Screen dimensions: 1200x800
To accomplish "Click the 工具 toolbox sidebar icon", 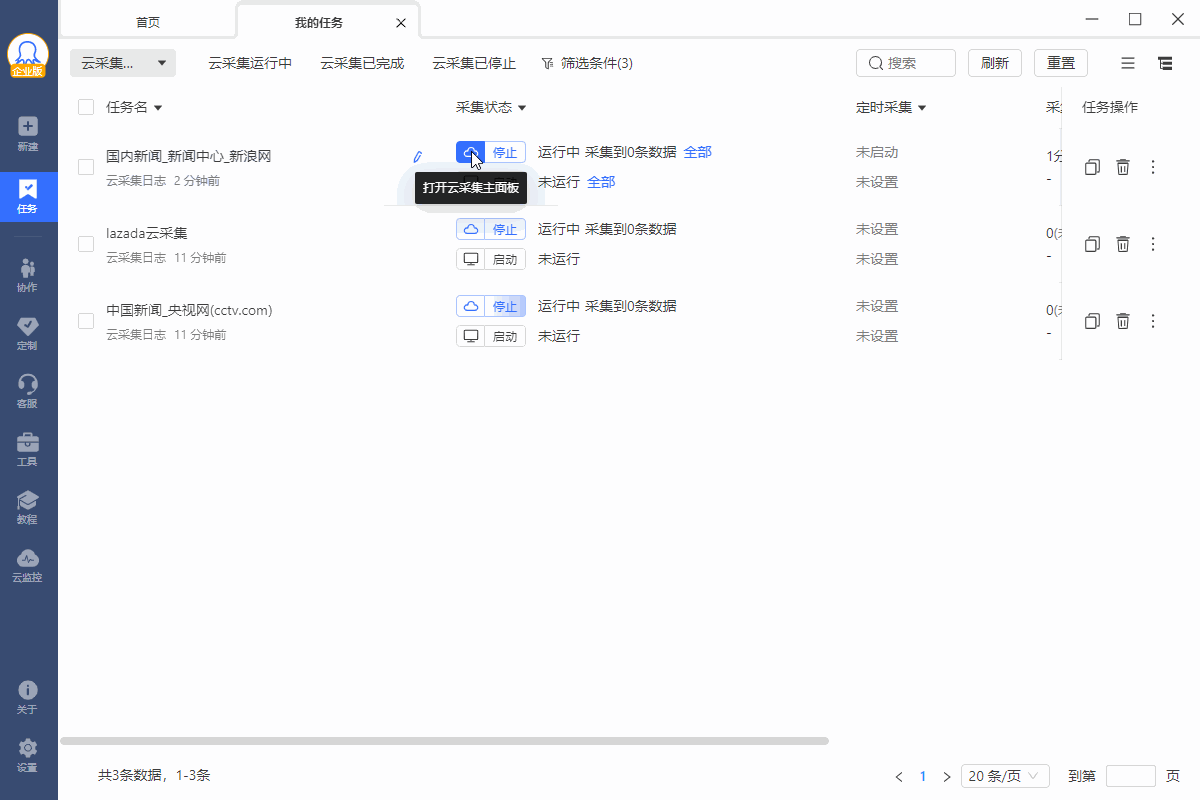I will click(x=28, y=449).
